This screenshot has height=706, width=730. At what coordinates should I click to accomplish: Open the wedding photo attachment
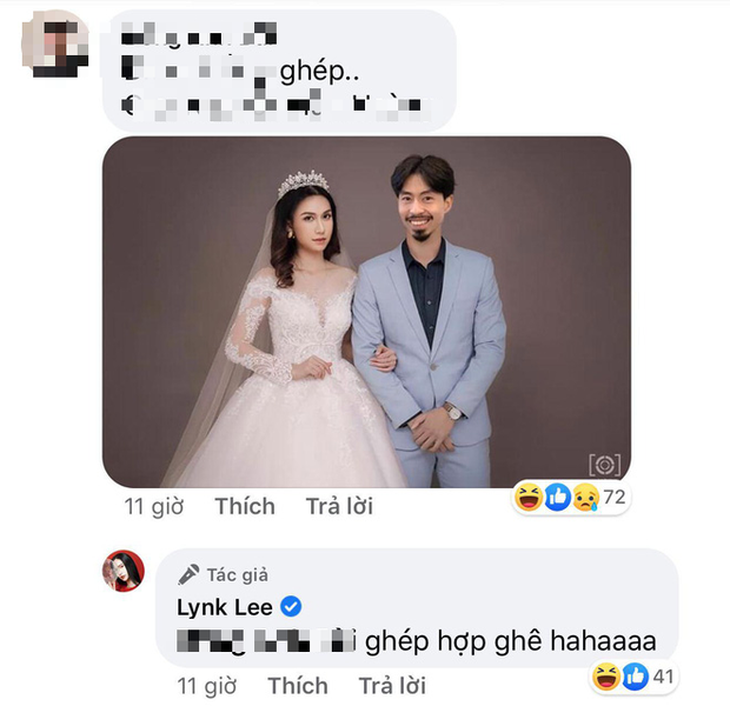click(x=366, y=312)
